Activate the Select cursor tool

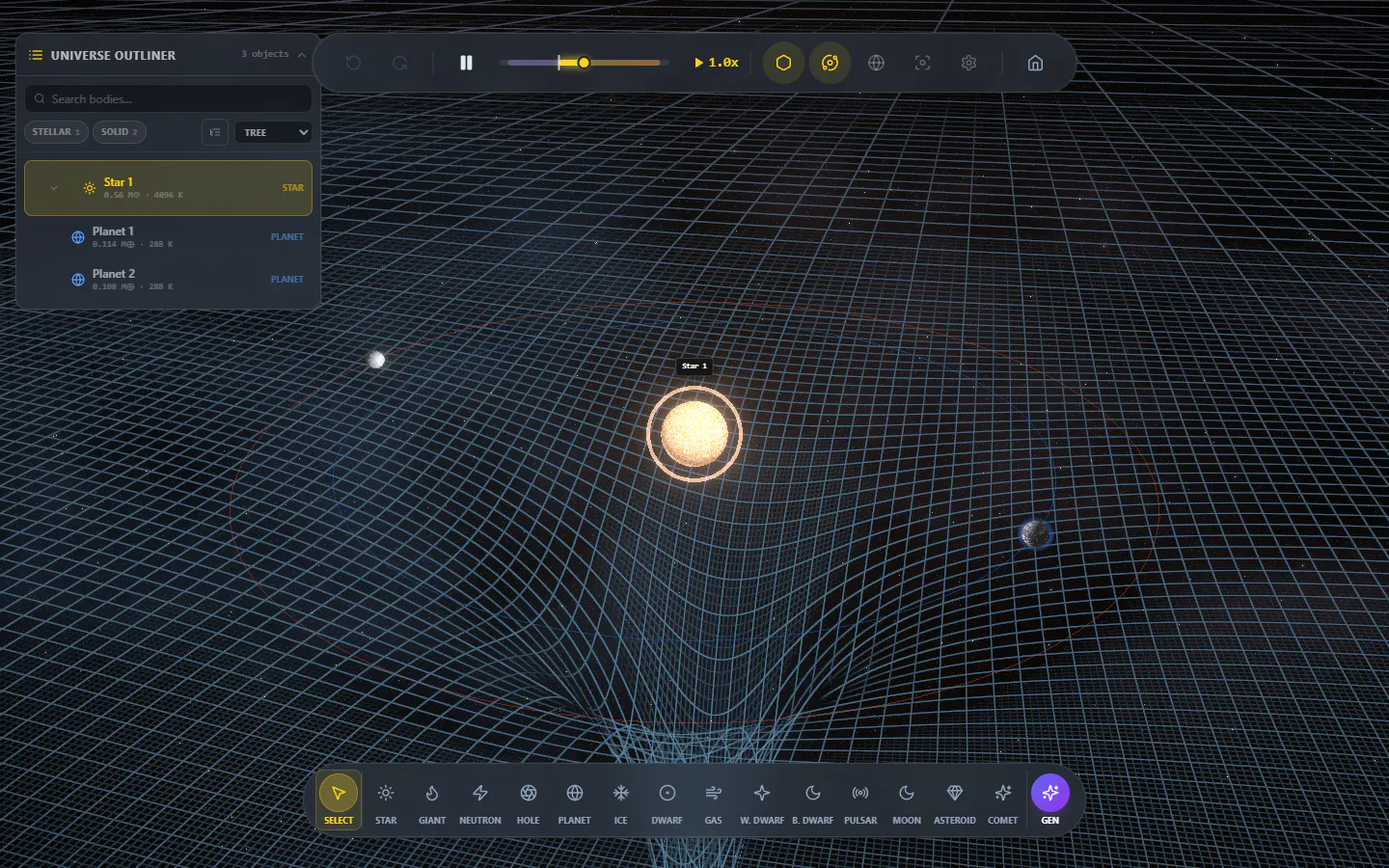[x=339, y=800]
